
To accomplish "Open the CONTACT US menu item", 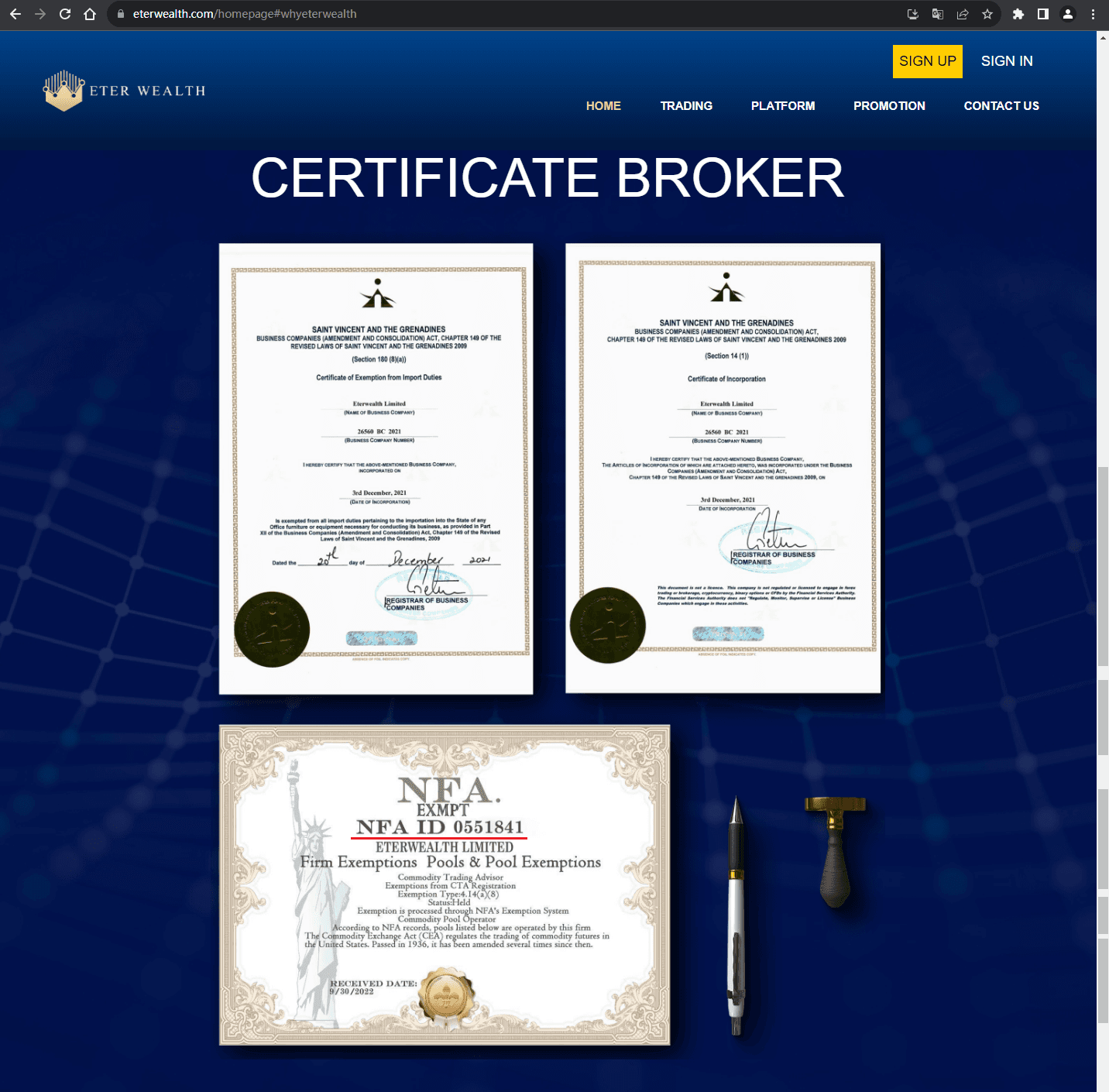I will point(1001,106).
